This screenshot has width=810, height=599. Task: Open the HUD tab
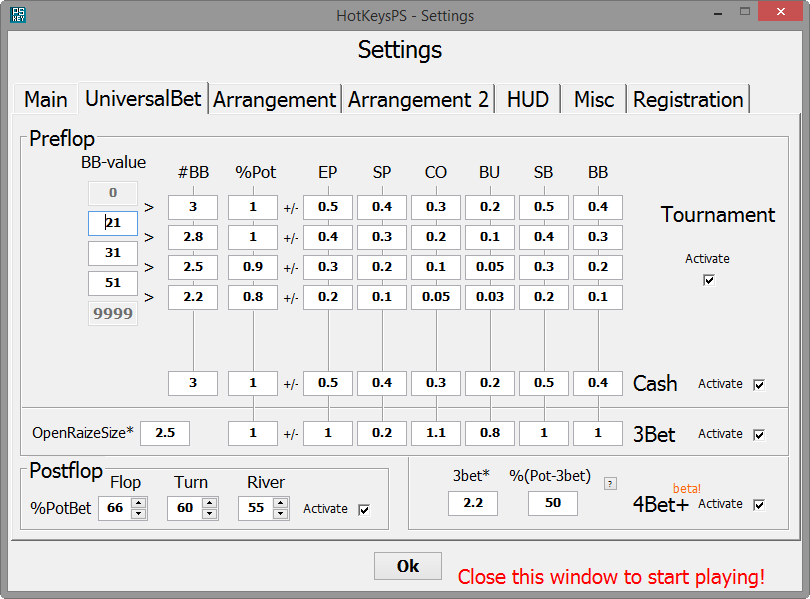pyautogui.click(x=527, y=99)
